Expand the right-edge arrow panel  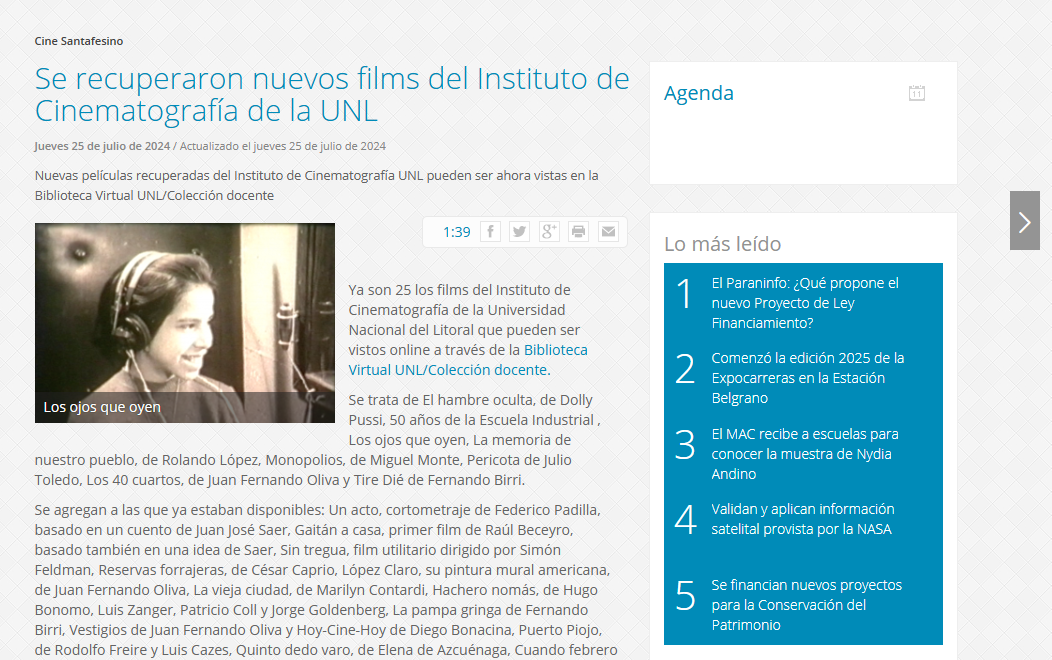click(1024, 221)
